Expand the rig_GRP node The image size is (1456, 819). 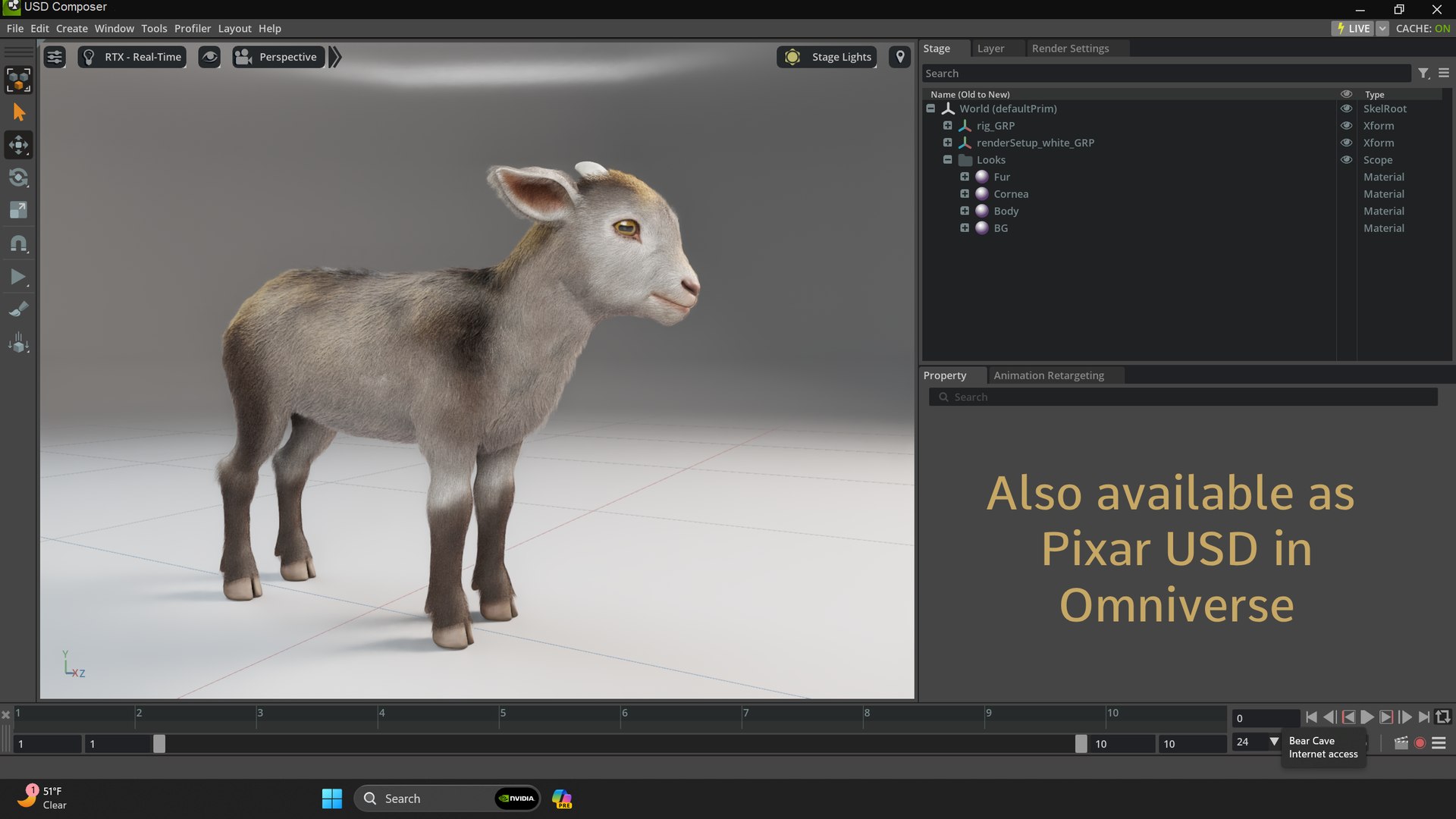pos(947,126)
